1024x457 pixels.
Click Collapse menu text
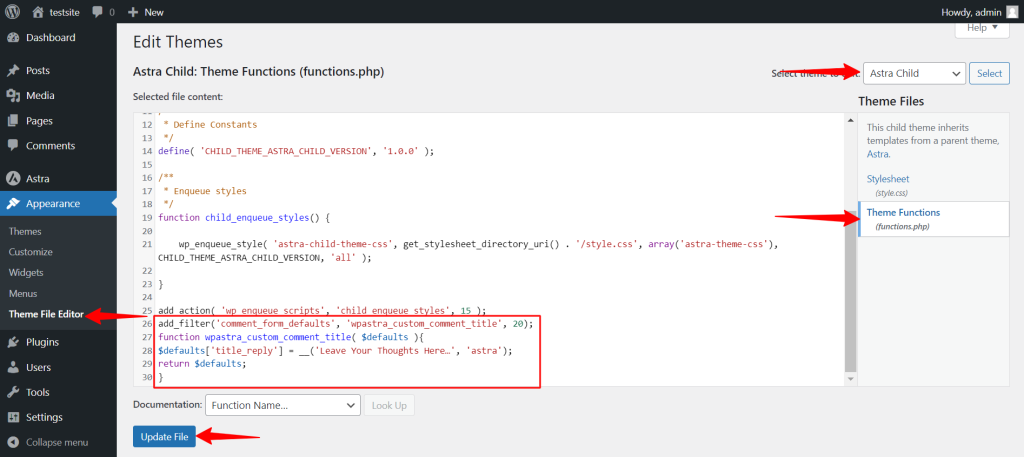(x=57, y=442)
